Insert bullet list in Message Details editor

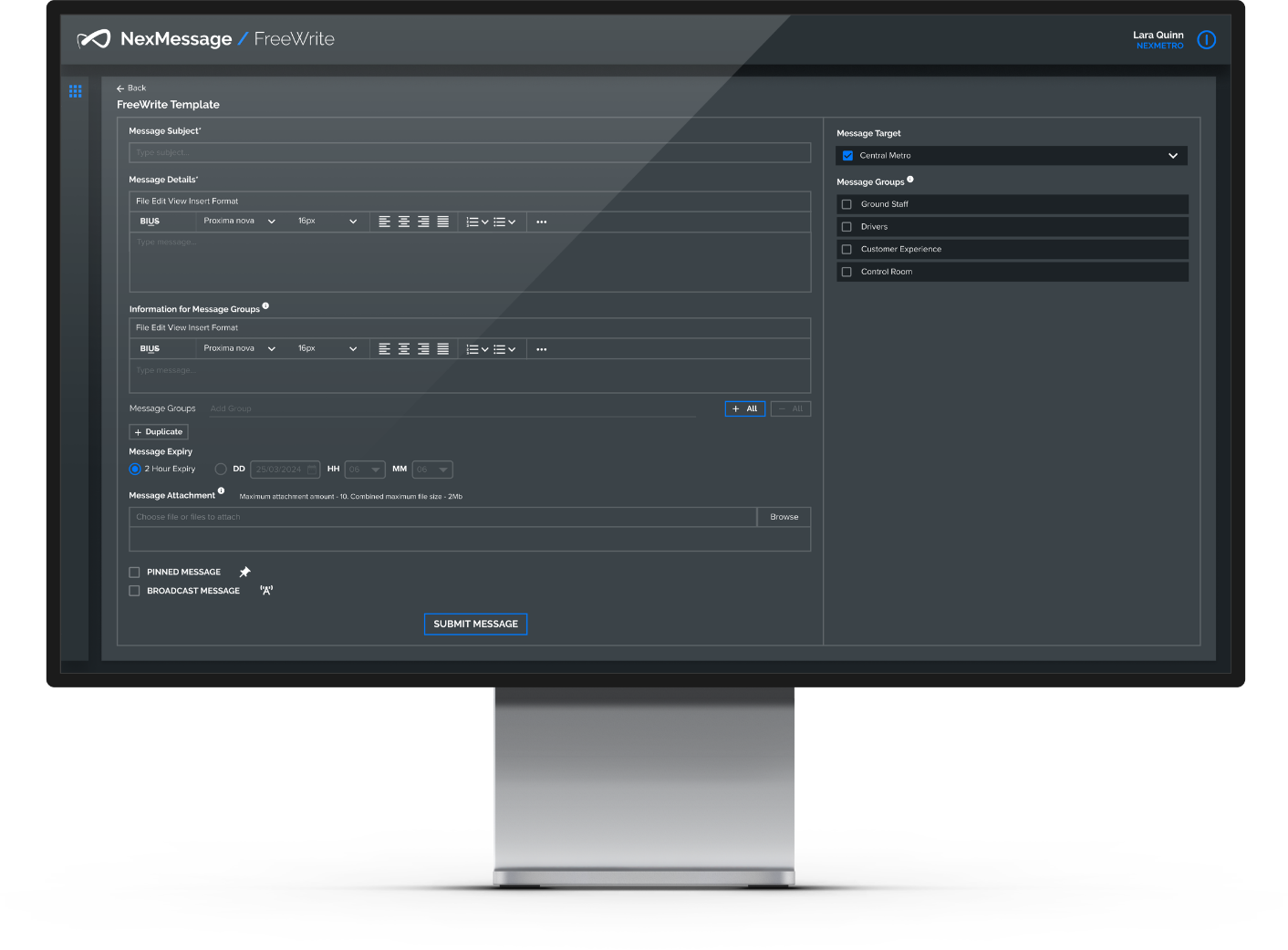click(x=499, y=222)
